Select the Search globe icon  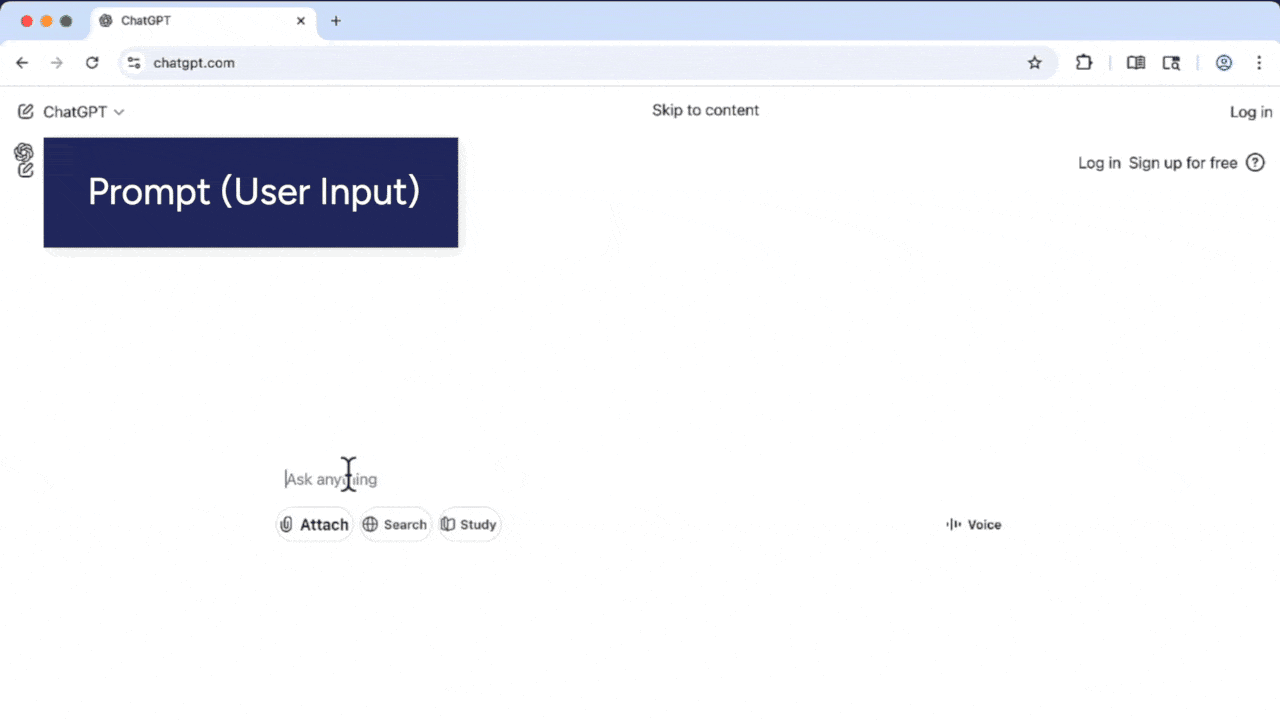[x=369, y=524]
